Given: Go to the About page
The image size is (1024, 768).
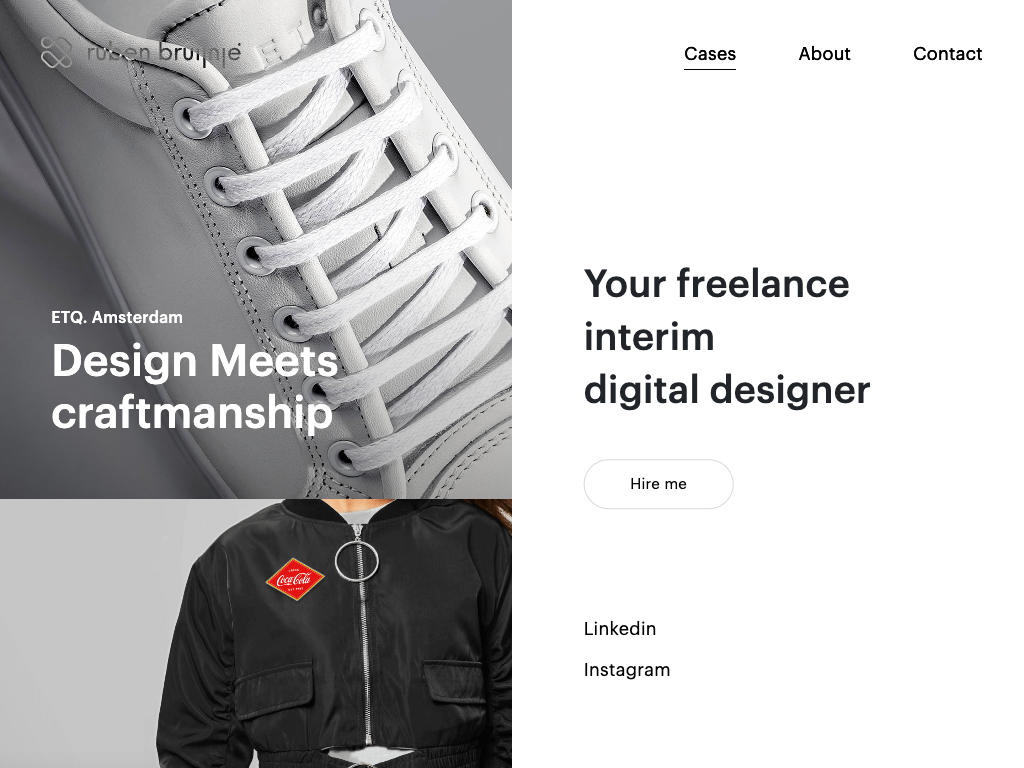Looking at the screenshot, I should click(x=824, y=54).
